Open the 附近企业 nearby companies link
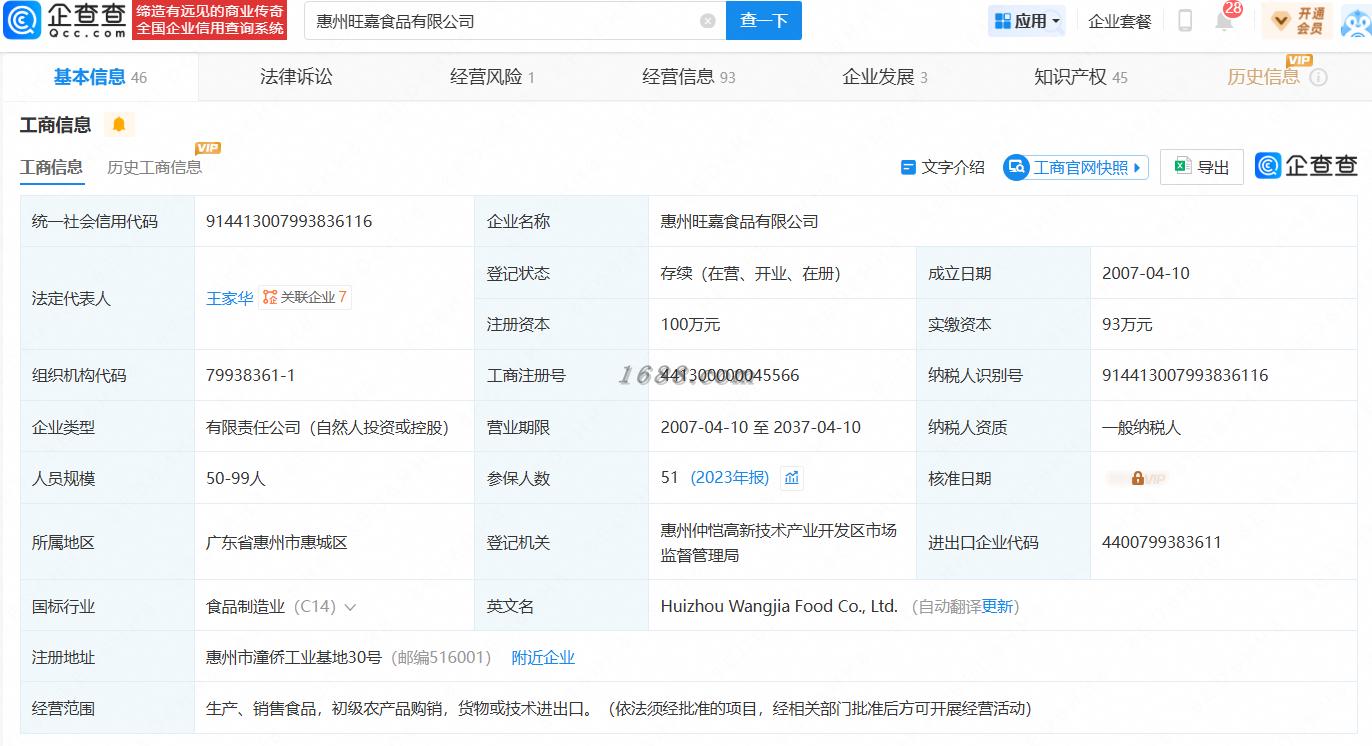This screenshot has height=746, width=1372. pos(543,658)
